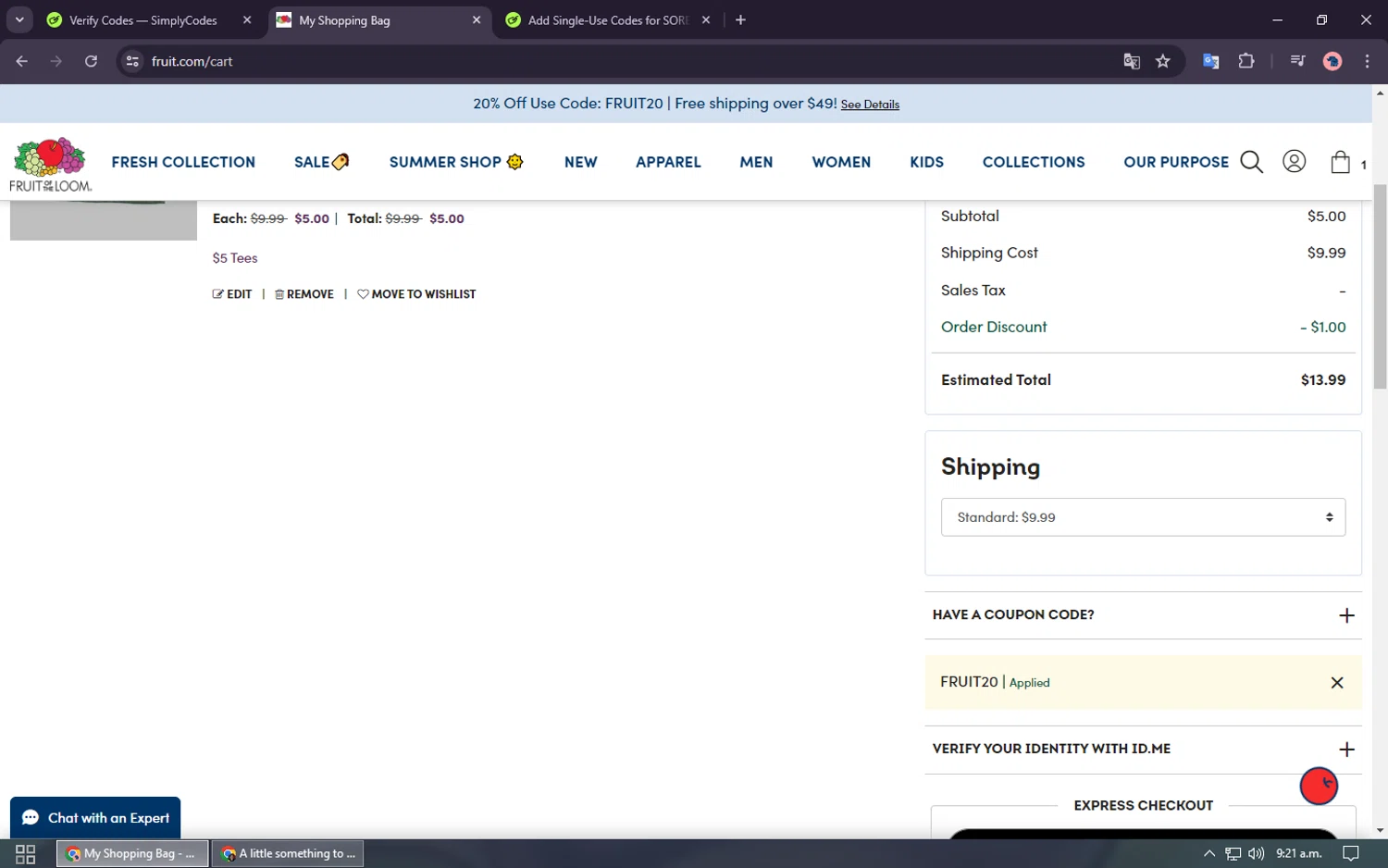Image resolution: width=1388 pixels, height=868 pixels.
Task: Click the page vertical scrollbar thumb
Action: [1380, 287]
